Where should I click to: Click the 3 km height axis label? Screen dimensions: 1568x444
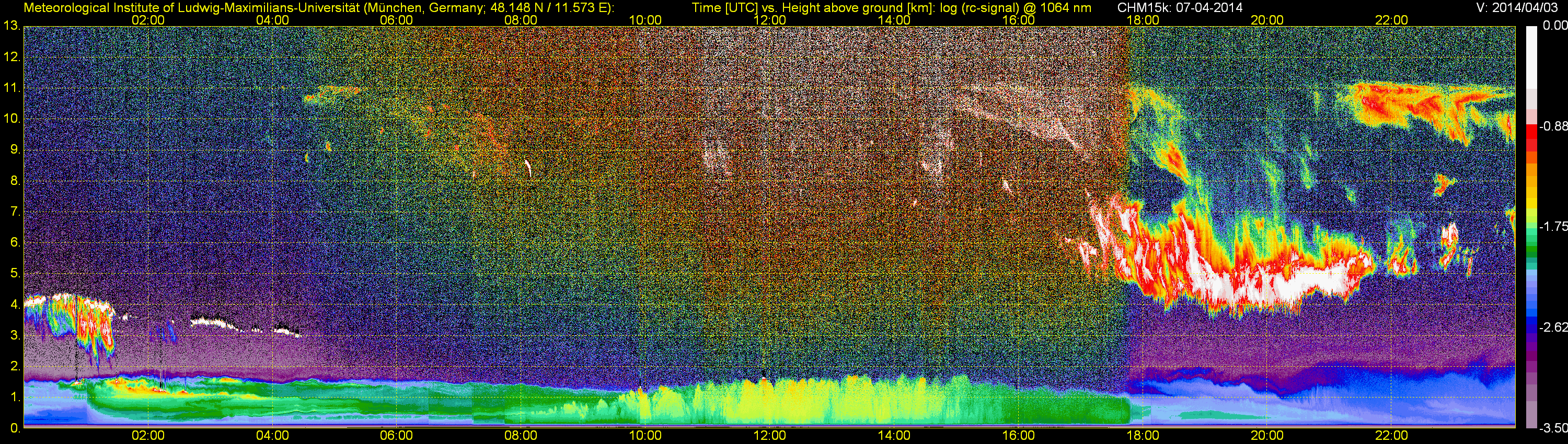click(x=15, y=335)
